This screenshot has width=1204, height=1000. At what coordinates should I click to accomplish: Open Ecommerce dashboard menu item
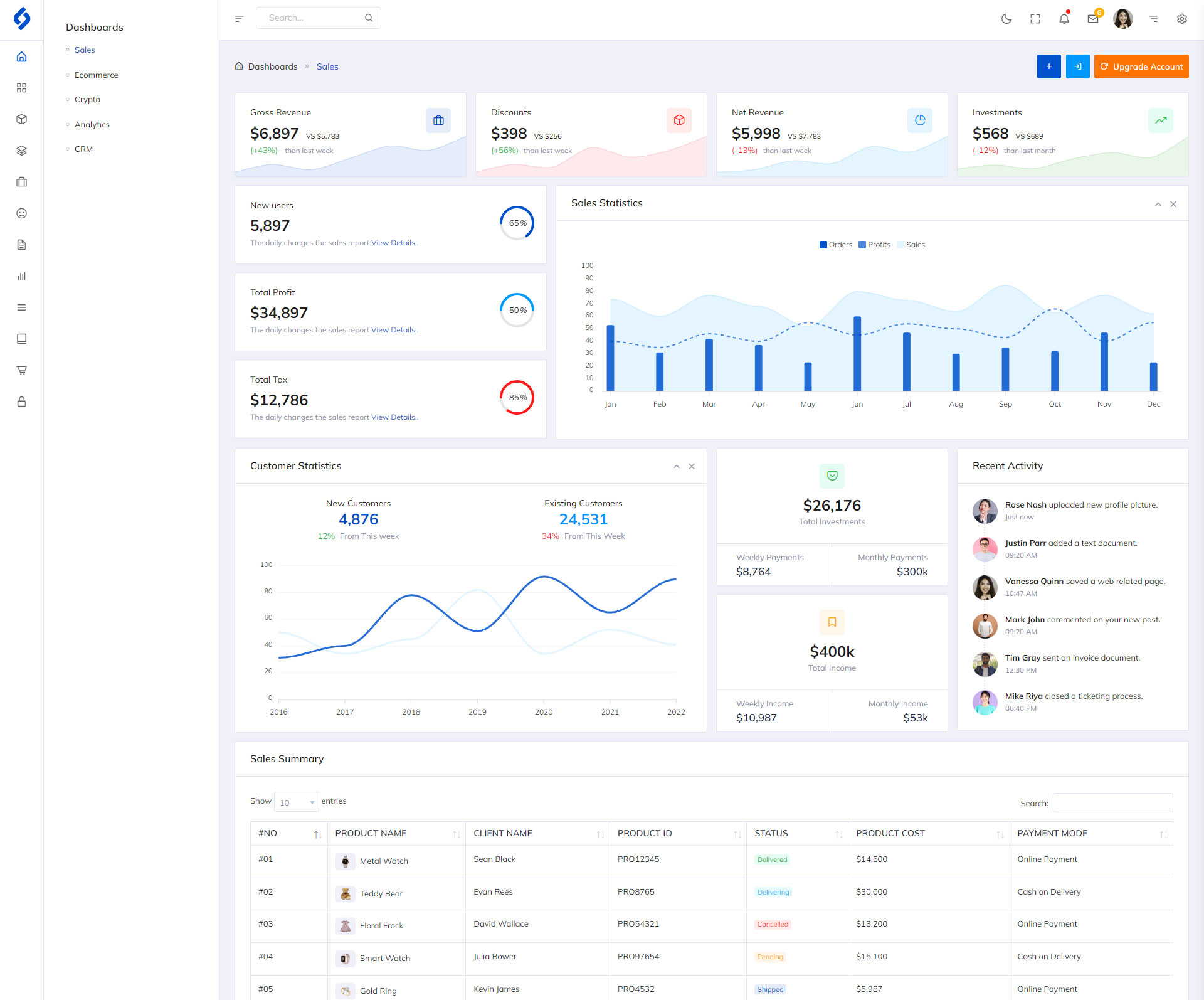96,75
